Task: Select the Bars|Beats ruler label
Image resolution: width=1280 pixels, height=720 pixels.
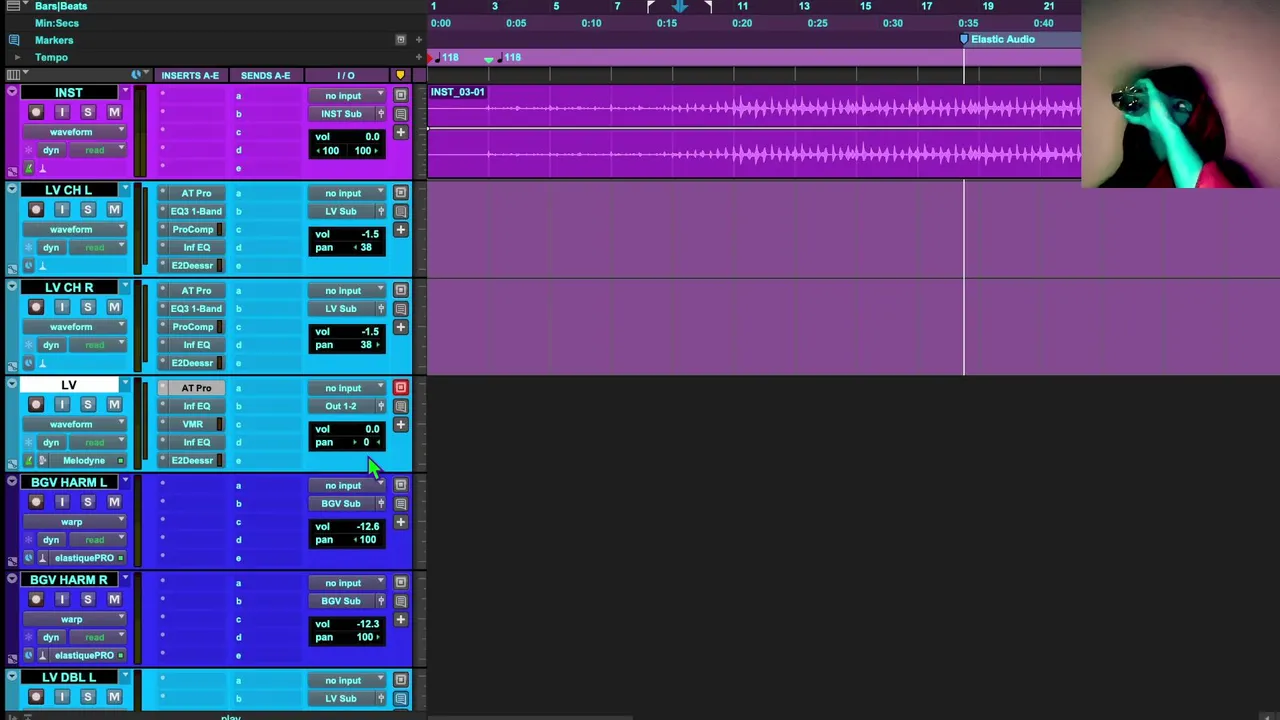Action: coord(61,6)
